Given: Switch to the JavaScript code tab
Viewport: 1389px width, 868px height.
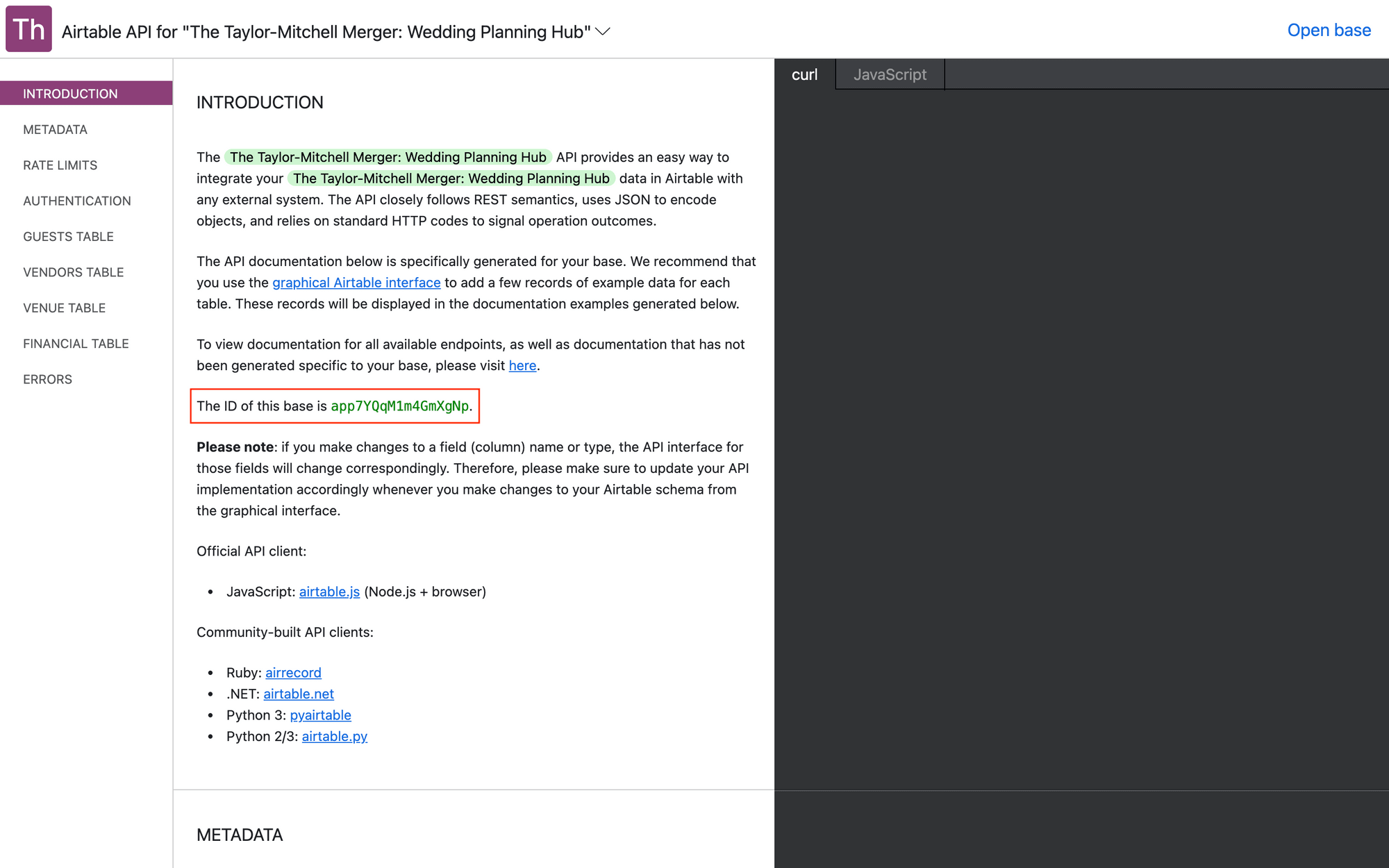Looking at the screenshot, I should 891,74.
